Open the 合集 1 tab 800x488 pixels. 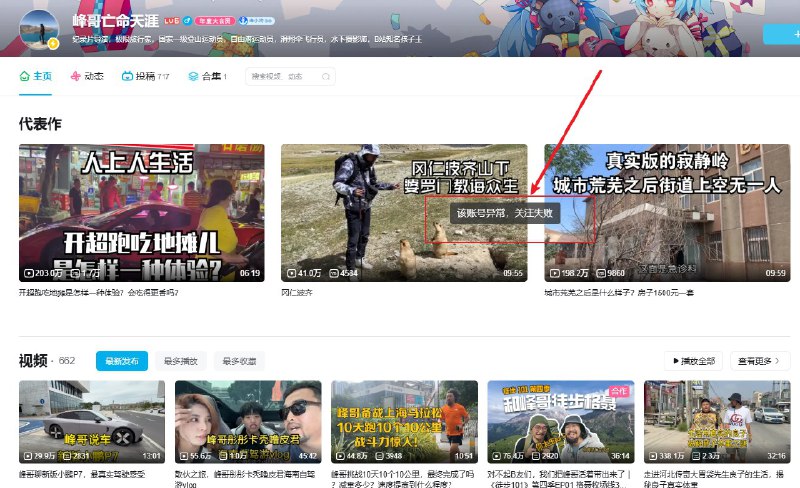point(208,76)
